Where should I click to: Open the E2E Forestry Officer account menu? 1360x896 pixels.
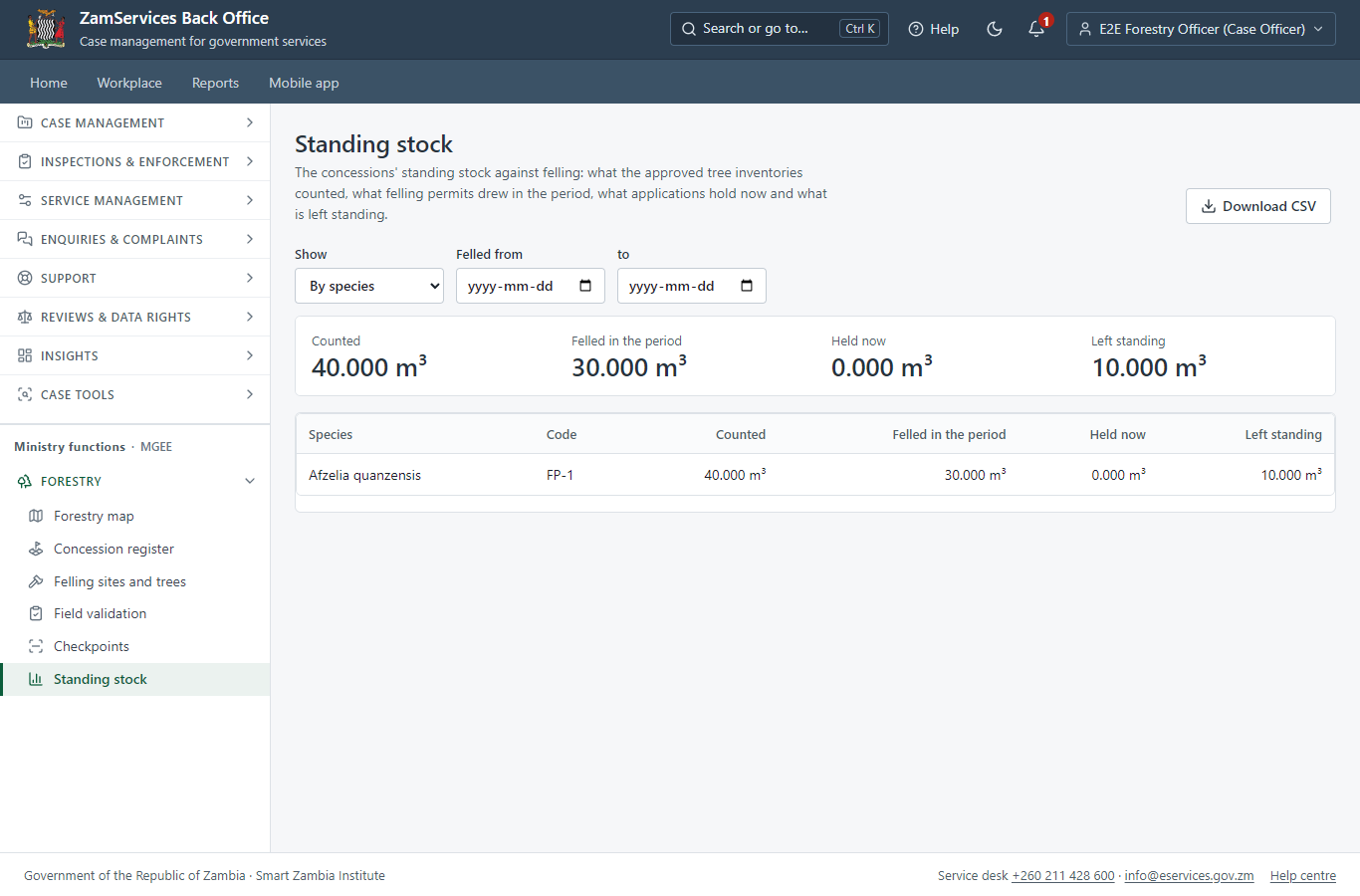coord(1201,29)
